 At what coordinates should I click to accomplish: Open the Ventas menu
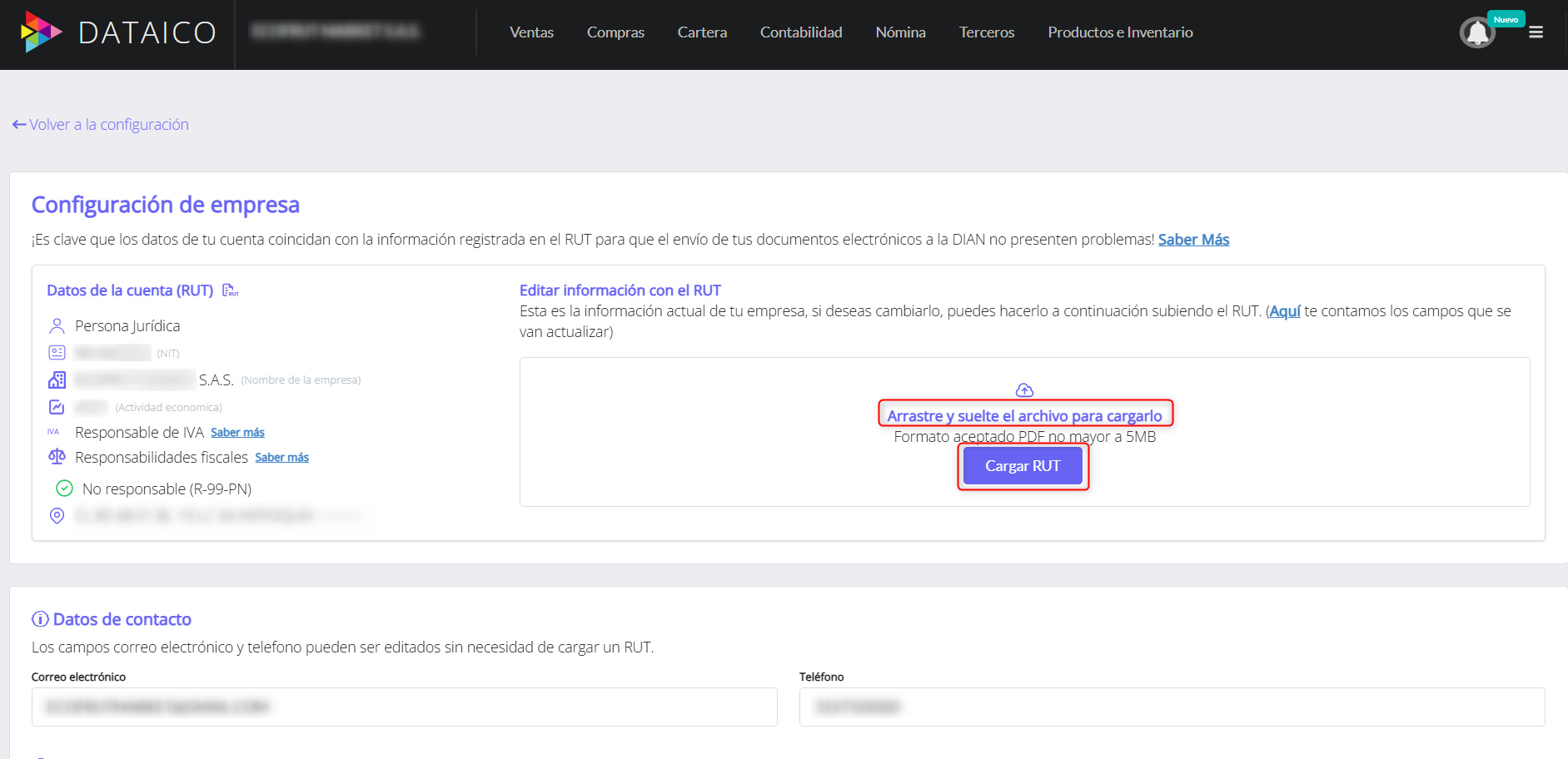(531, 32)
